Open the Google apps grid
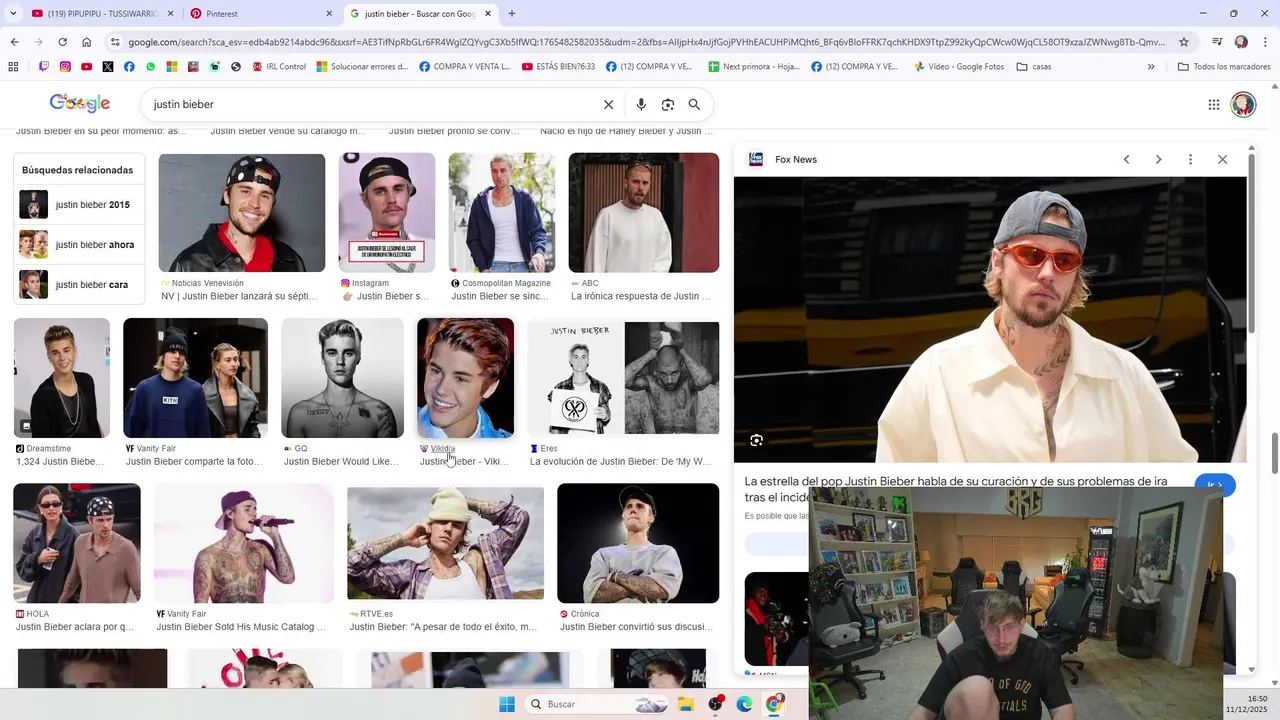 (x=1213, y=104)
